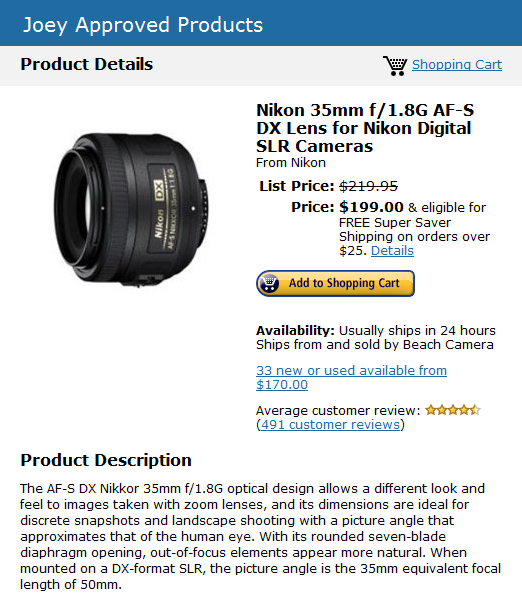This screenshot has height=597, width=522.
Task: Click the first gold rating star
Action: pos(431,410)
